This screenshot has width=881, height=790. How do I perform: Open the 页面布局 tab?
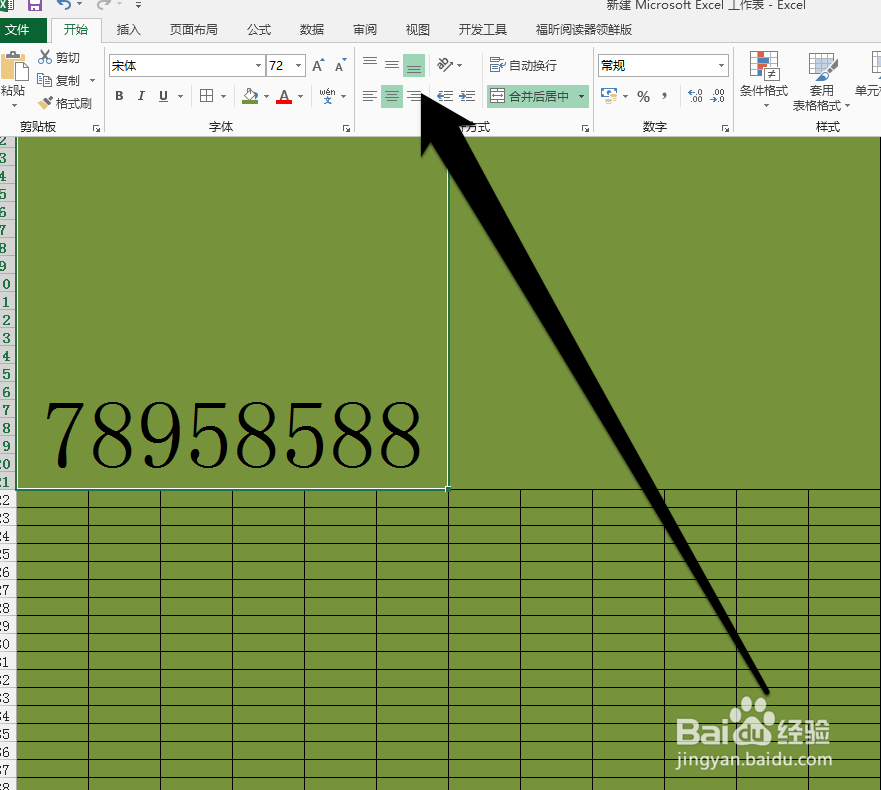point(194,30)
